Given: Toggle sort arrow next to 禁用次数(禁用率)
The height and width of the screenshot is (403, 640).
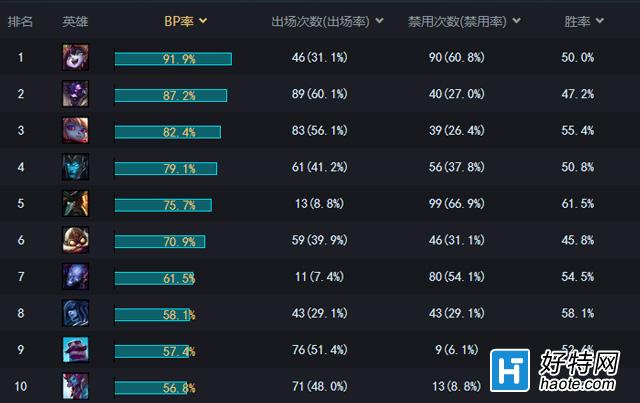Looking at the screenshot, I should click(516, 21).
